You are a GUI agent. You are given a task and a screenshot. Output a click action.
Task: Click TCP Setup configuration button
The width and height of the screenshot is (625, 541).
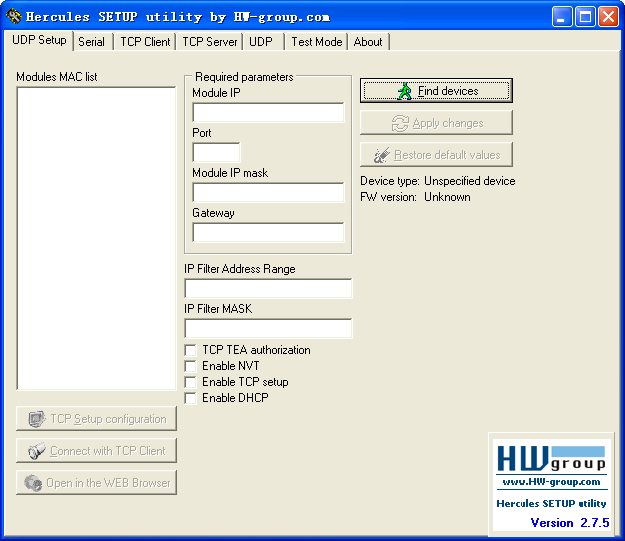pyautogui.click(x=96, y=419)
